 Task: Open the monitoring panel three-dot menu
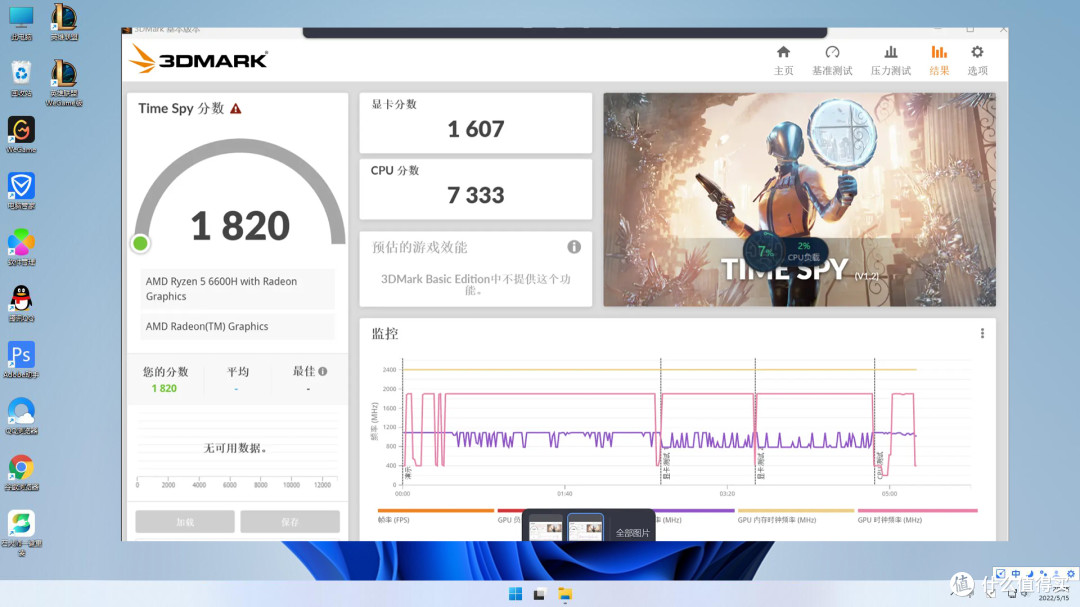pos(982,333)
